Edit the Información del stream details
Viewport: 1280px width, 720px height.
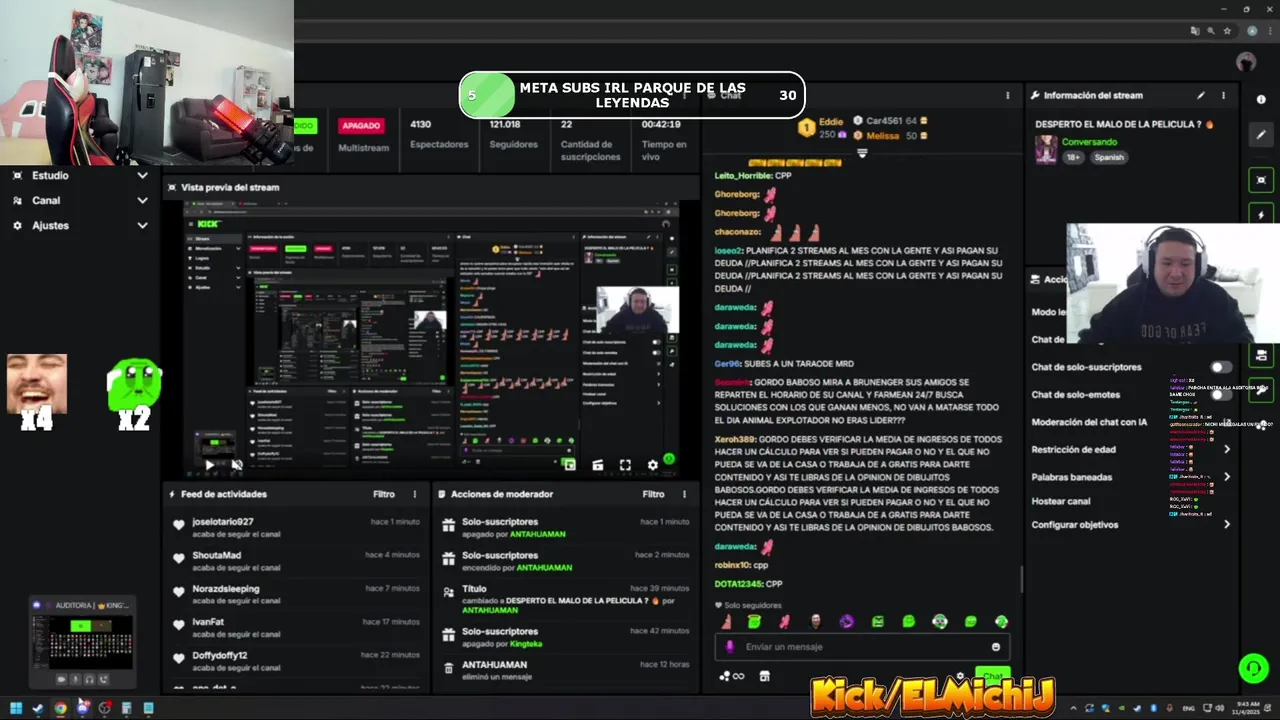[1201, 95]
